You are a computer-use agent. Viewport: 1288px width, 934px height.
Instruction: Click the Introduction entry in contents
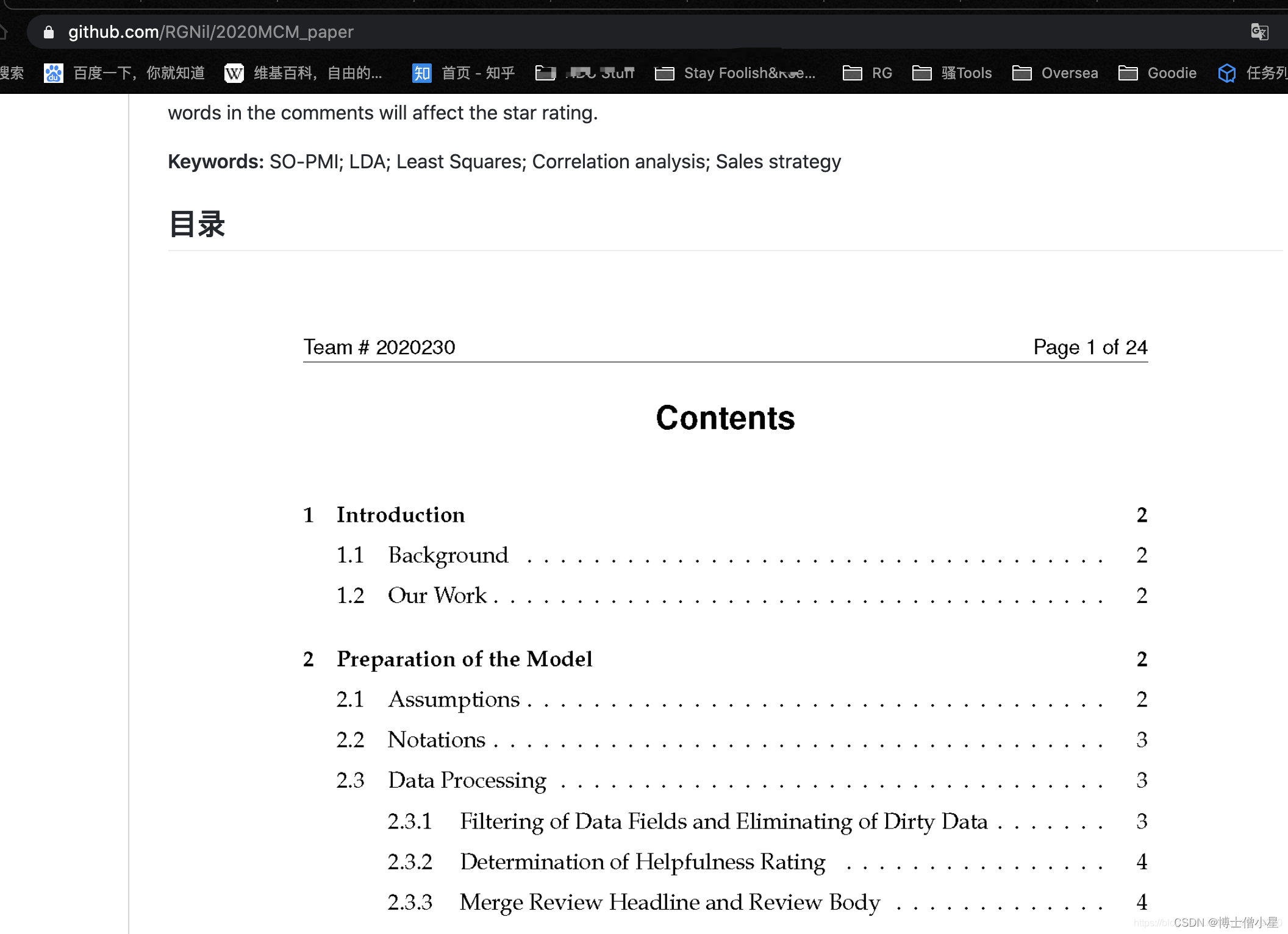click(401, 515)
